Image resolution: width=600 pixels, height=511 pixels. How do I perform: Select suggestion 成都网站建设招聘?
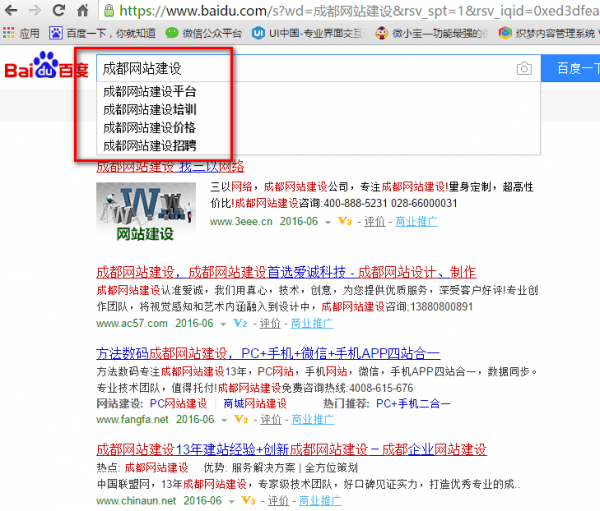pyautogui.click(x=150, y=145)
